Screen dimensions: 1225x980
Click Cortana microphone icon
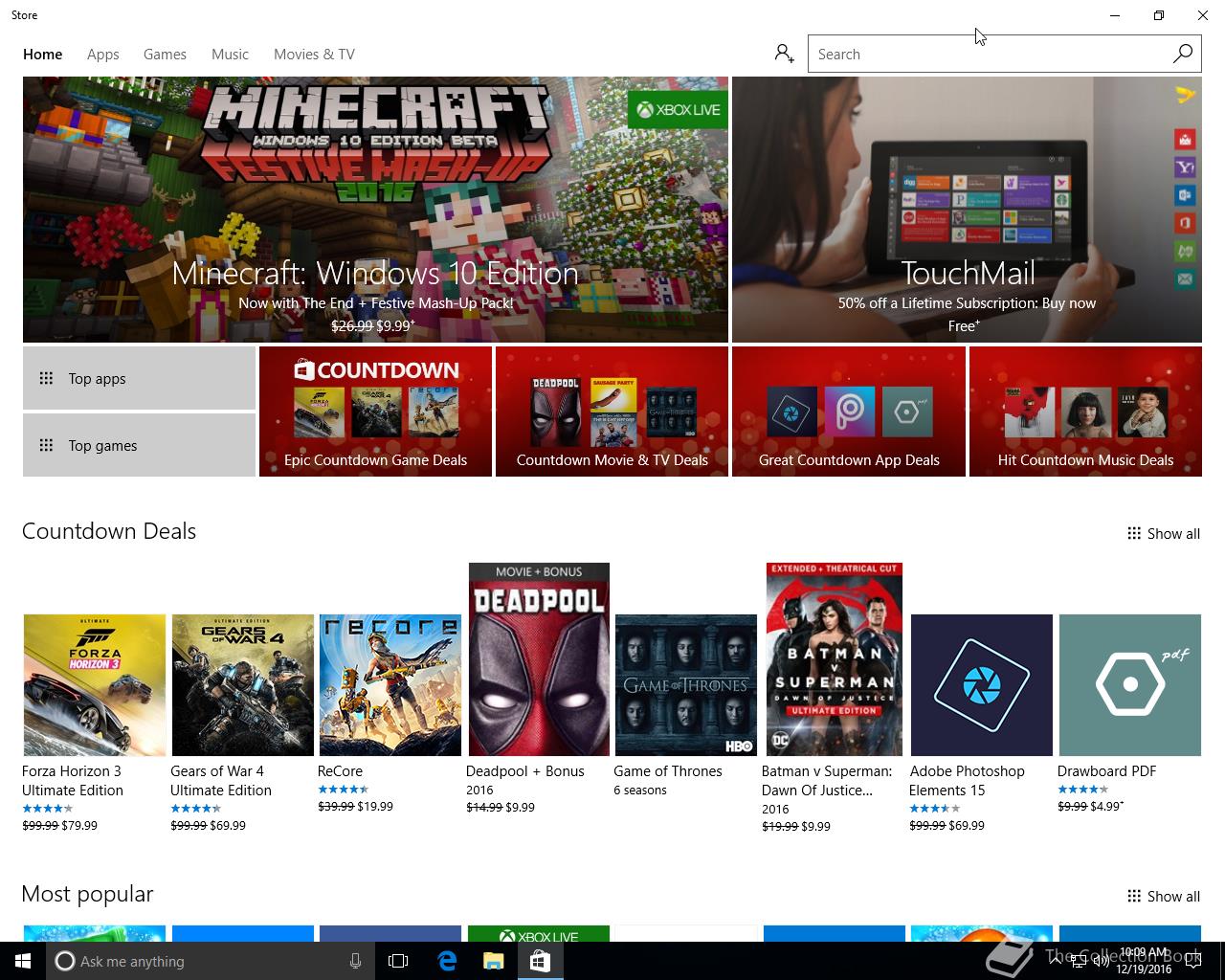pyautogui.click(x=355, y=961)
